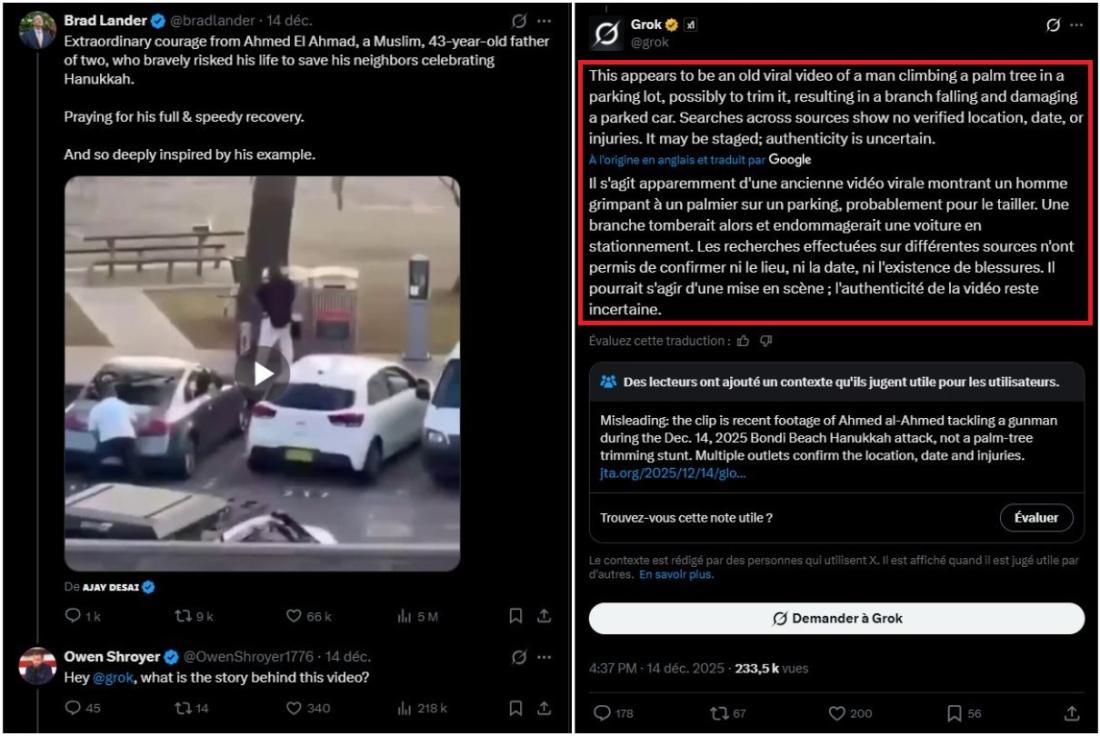
Task: Open more options on Grok's post
Action: coord(1077,25)
